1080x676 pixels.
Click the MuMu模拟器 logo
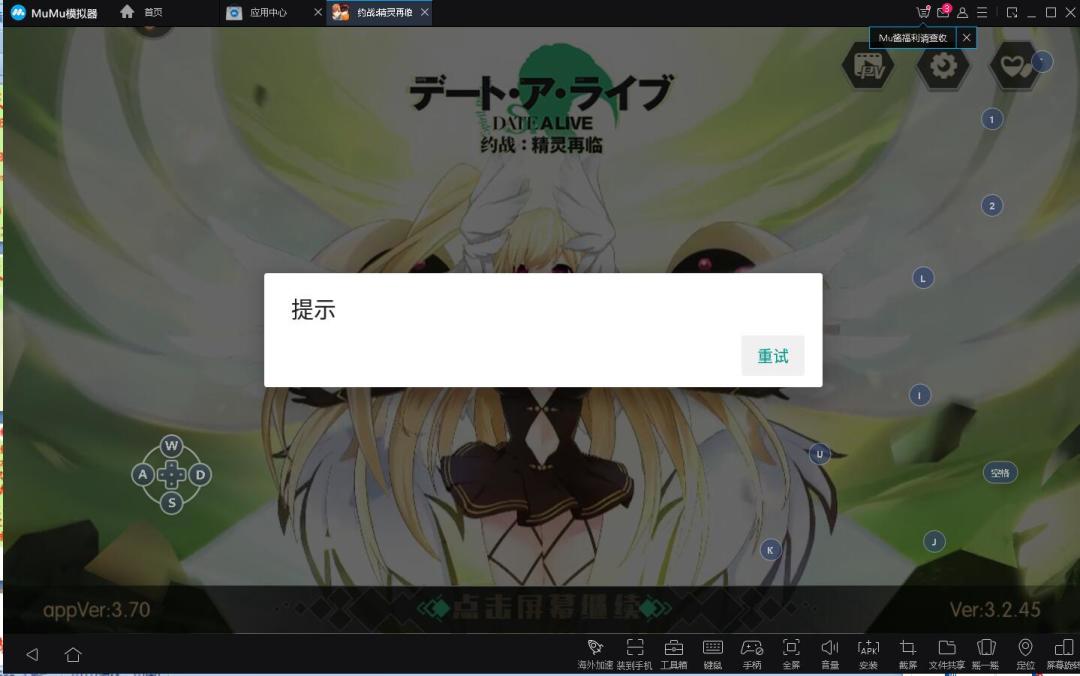point(54,12)
